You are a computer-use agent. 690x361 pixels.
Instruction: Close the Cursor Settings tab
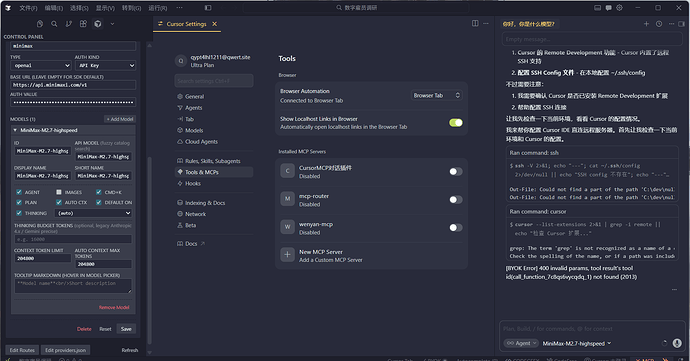[x=215, y=24]
